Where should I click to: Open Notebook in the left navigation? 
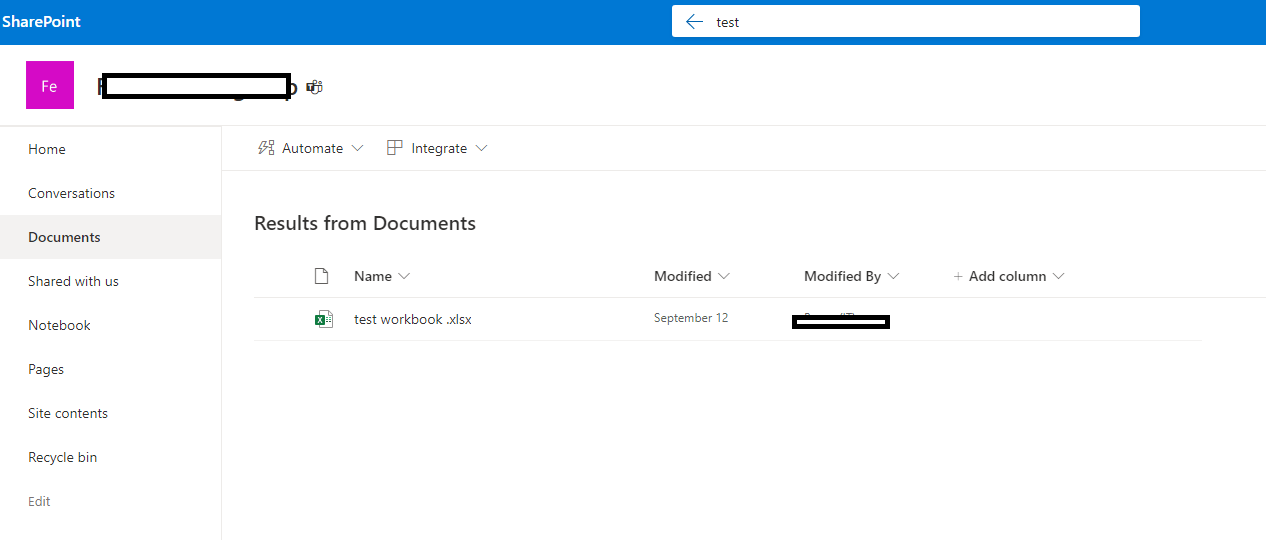(x=59, y=325)
